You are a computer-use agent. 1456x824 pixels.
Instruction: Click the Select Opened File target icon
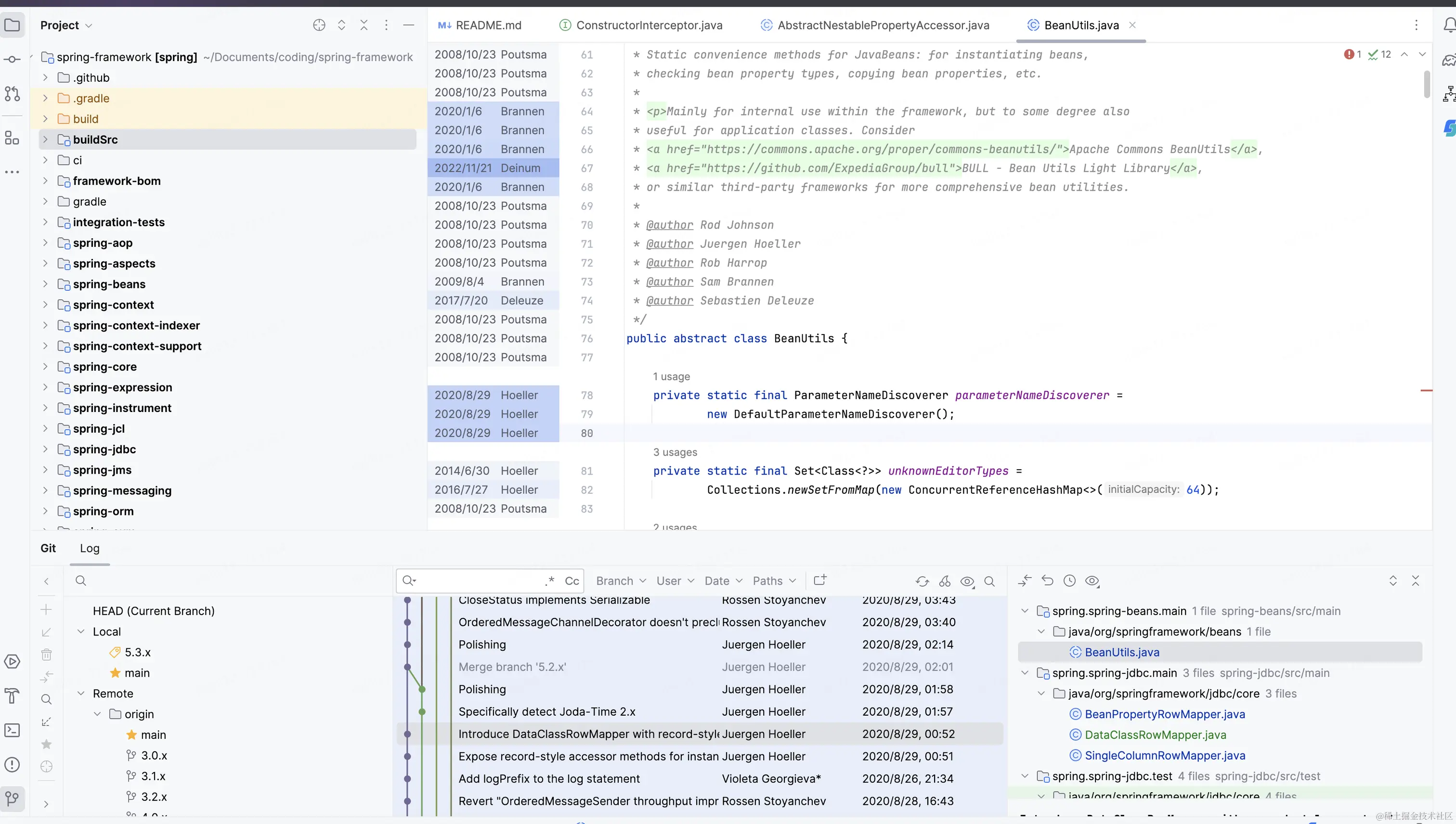pos(319,26)
